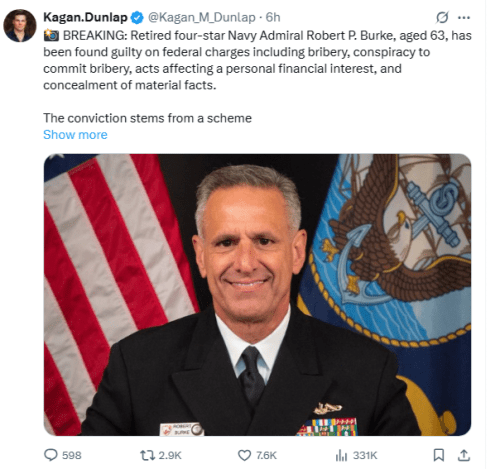Bookmark this post
500x469 pixels.
pos(439,455)
